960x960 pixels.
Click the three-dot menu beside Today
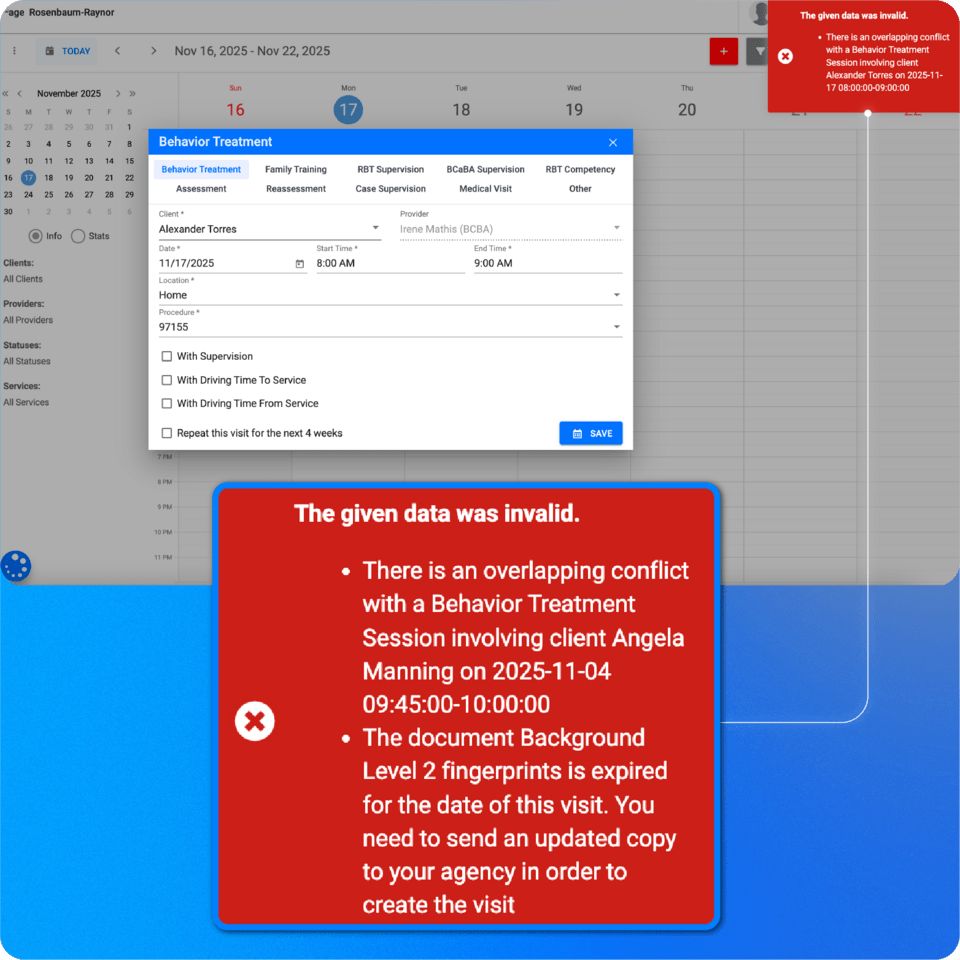point(14,51)
